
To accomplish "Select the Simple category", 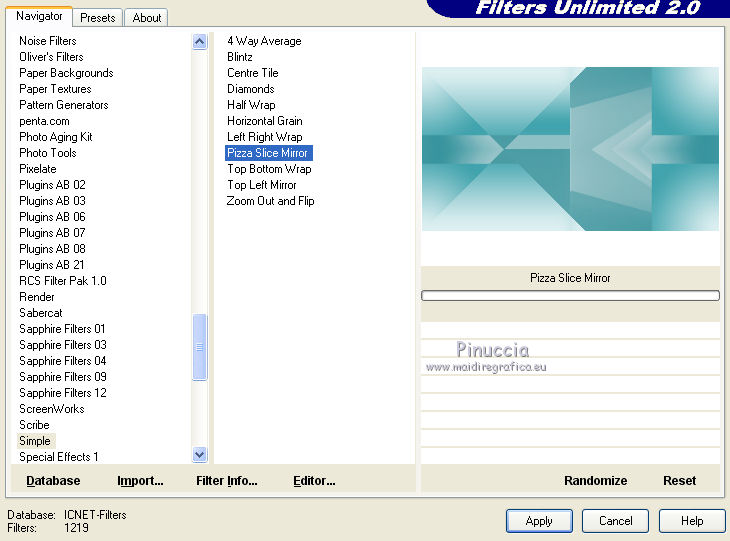I will click(35, 440).
